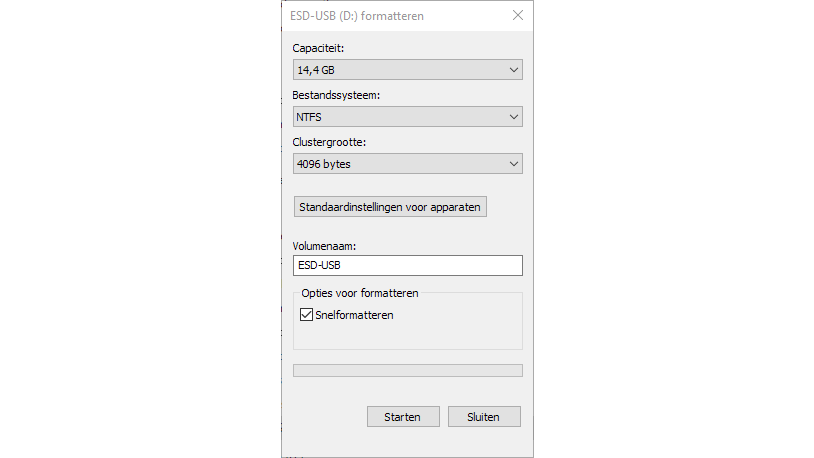The width and height of the screenshot is (814, 458).
Task: Click the Clustergrootte label
Action: (x=329, y=142)
